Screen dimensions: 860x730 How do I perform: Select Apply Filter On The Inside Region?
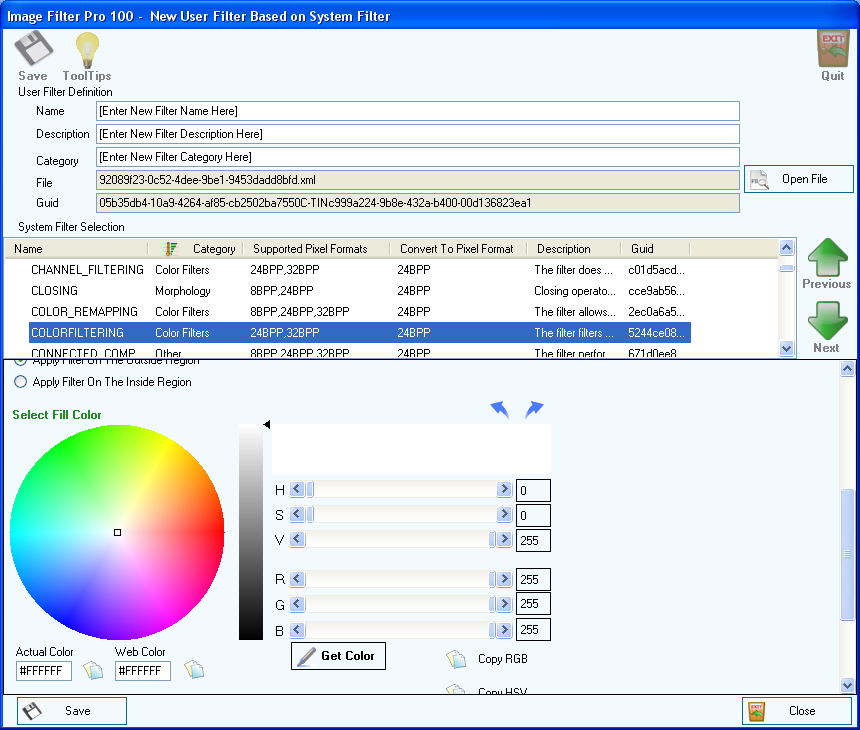point(20,382)
